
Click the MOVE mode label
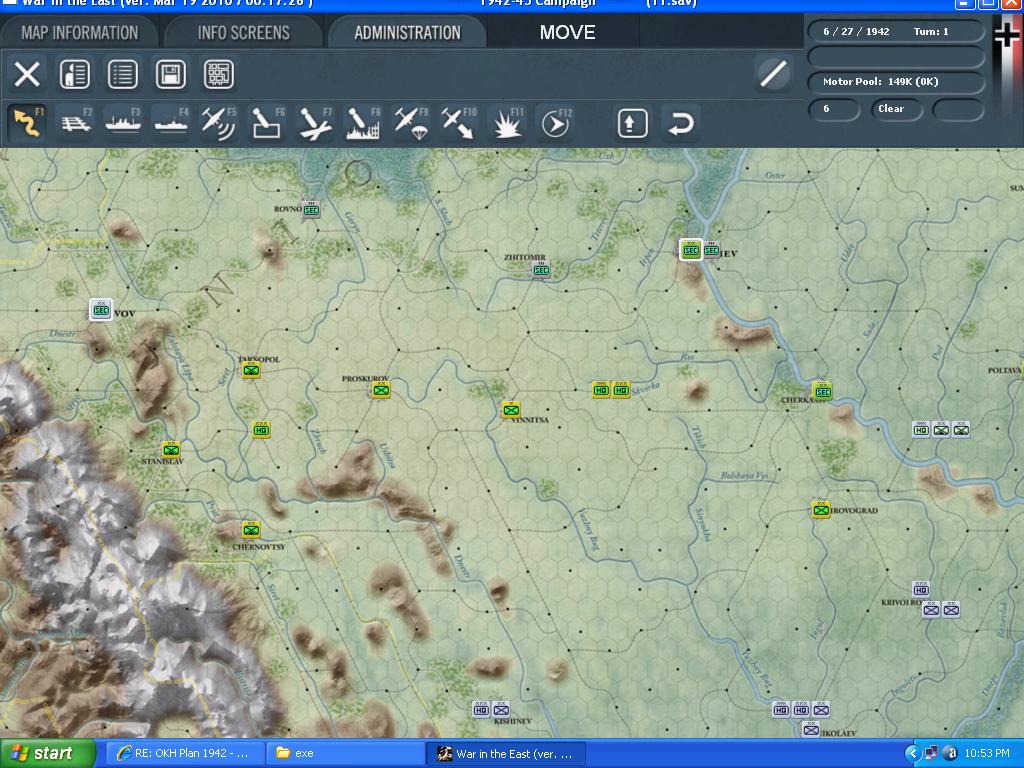click(x=567, y=32)
